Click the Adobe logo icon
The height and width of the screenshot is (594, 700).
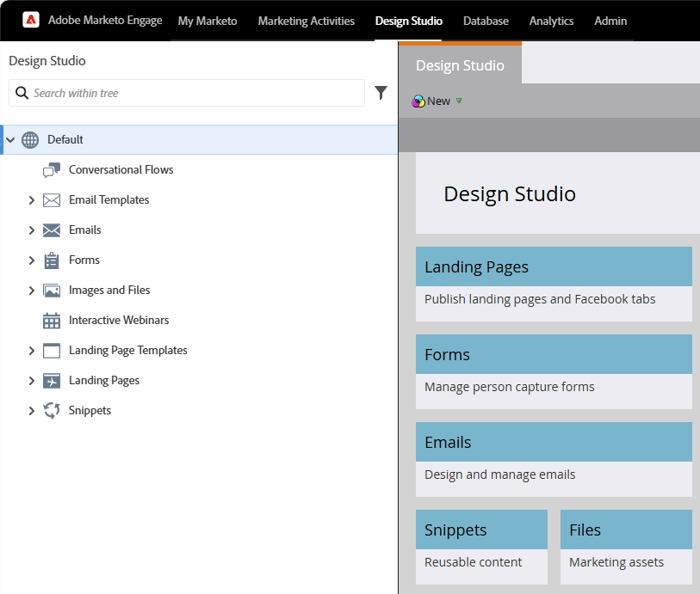(x=31, y=20)
